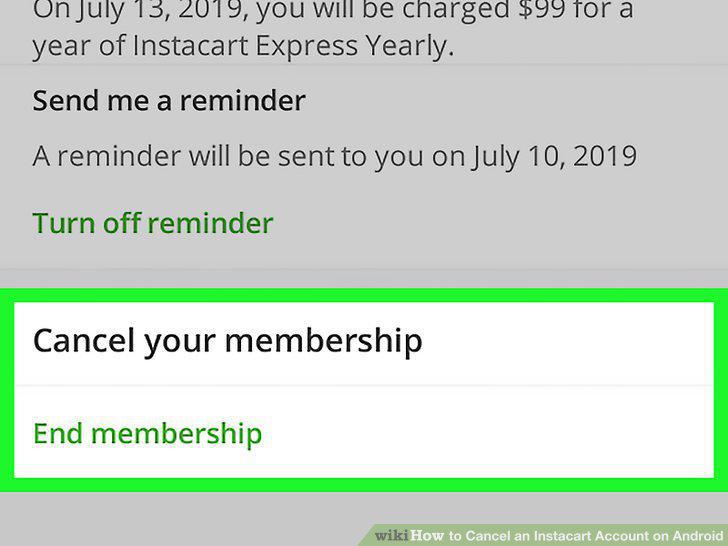Image resolution: width=728 pixels, height=546 pixels.
Task: Click the divider line above End membership
Action: [x=364, y=385]
